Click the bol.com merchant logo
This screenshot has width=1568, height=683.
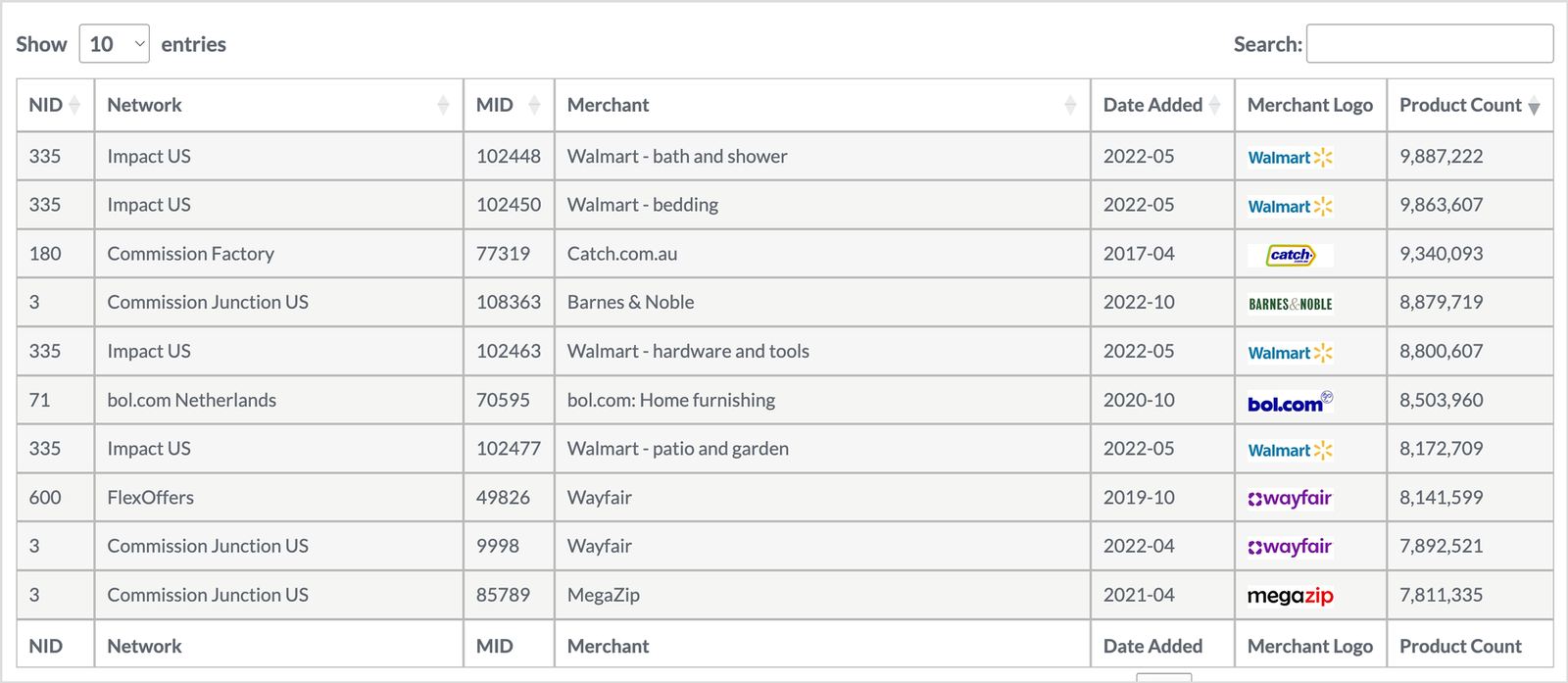click(1290, 402)
